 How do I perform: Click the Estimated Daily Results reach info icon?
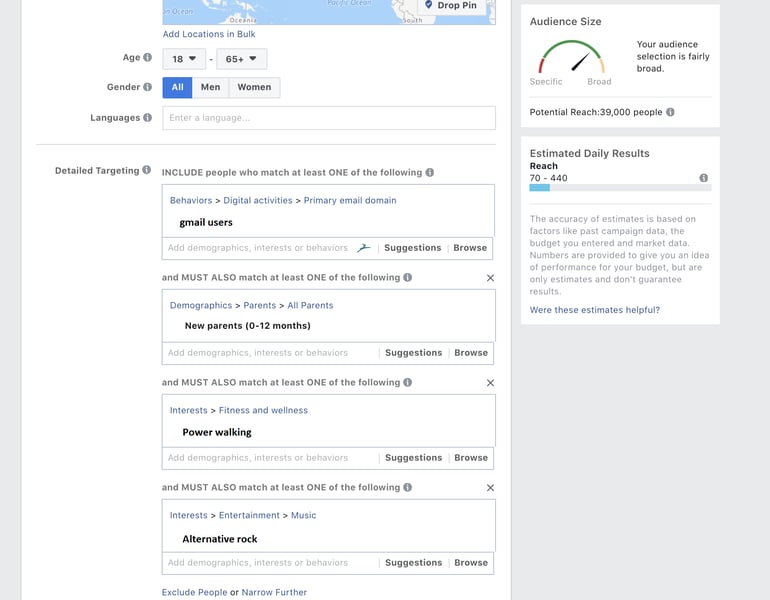[704, 178]
